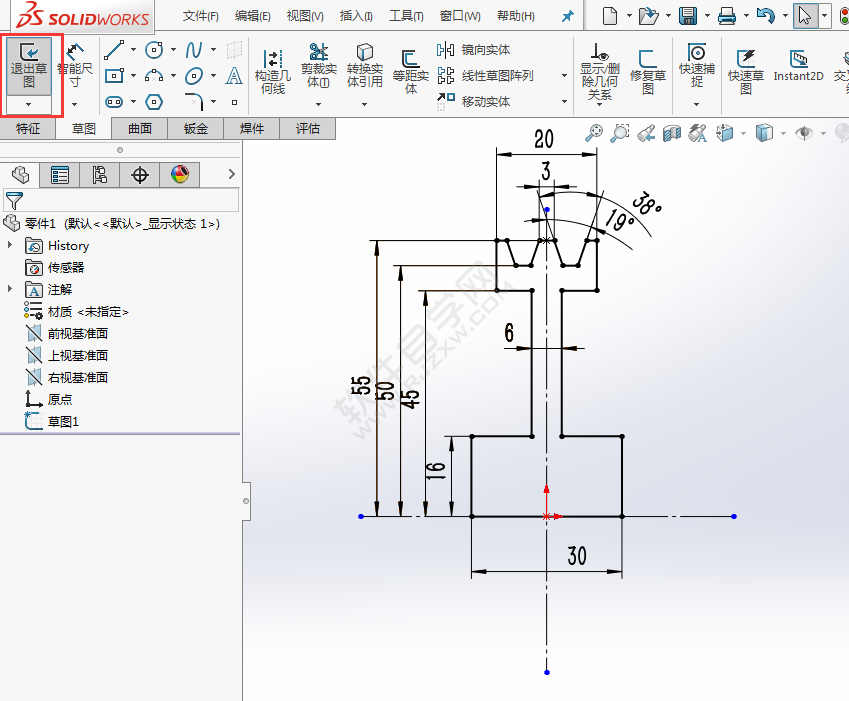Open the Rectangle tool dropdown arrow
Screen dimensions: 849x701
[x=133, y=76]
